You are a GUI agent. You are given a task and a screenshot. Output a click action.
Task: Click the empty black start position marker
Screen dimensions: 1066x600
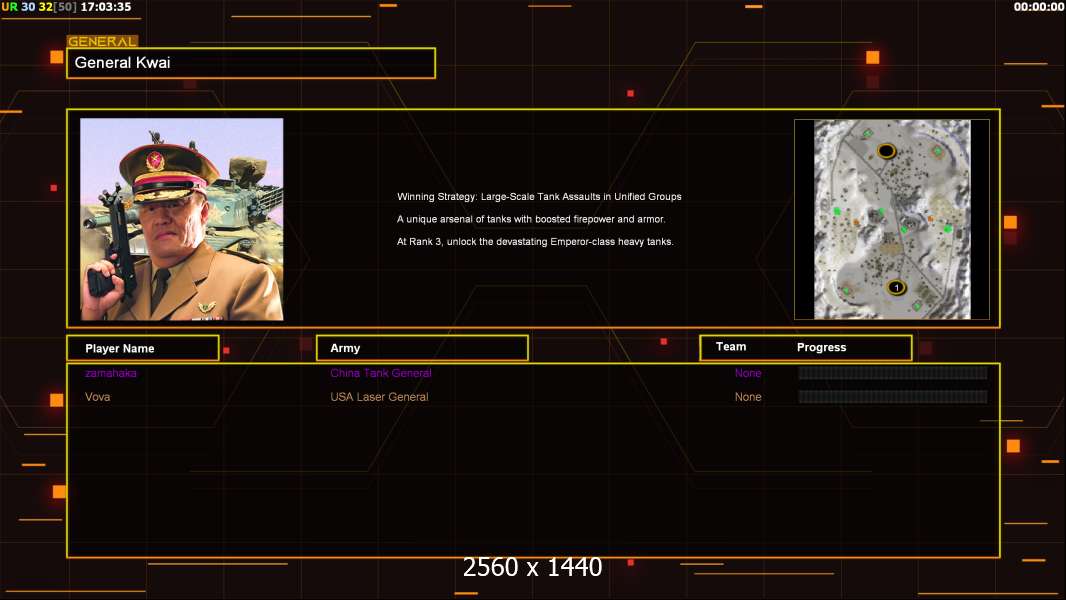(x=886, y=151)
